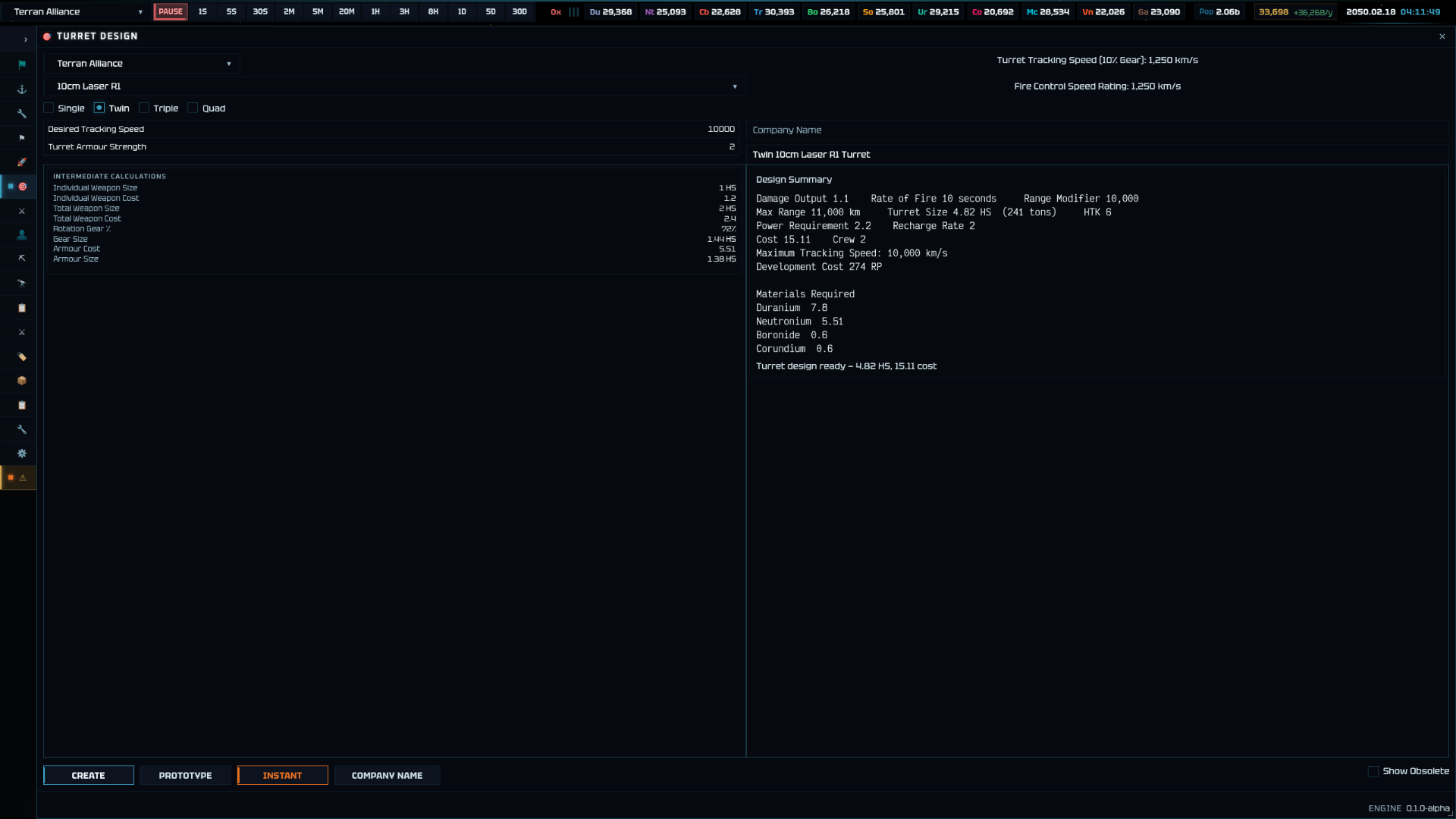The height and width of the screenshot is (819, 1456).
Task: Select the 5S time increment
Action: pos(231,12)
